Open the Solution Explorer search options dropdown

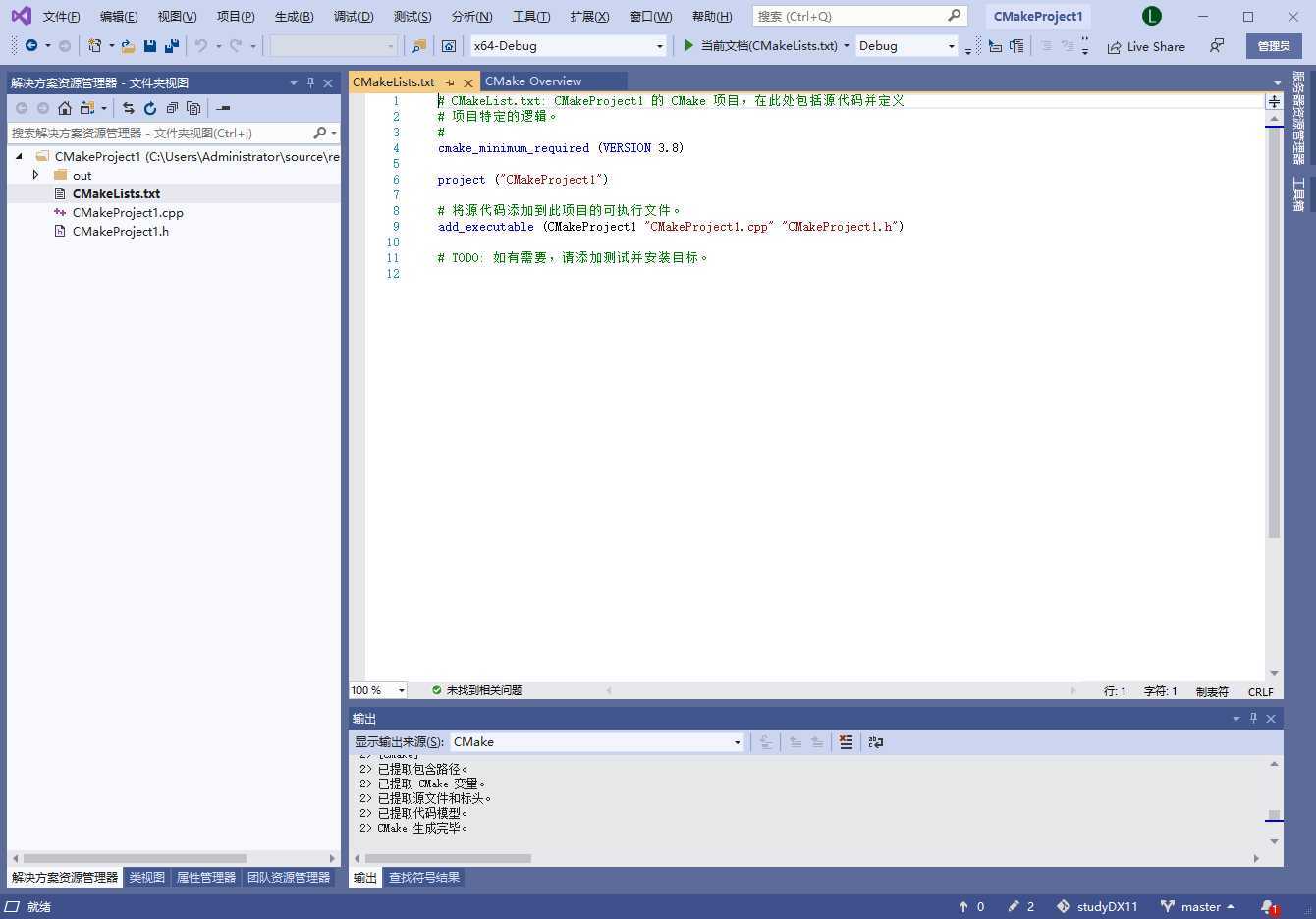[334, 133]
